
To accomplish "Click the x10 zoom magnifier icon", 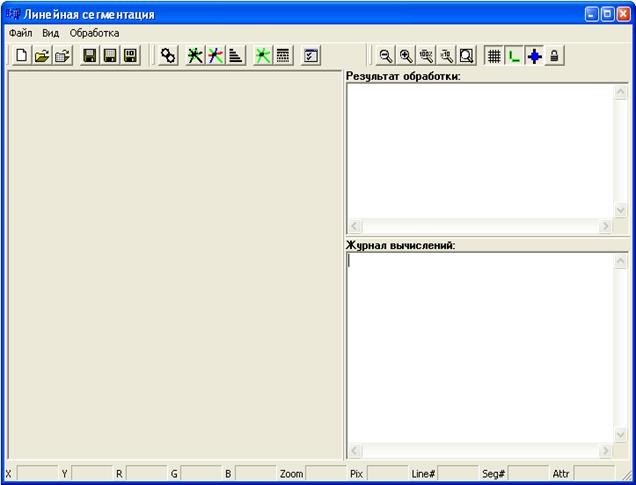I will (x=446, y=56).
